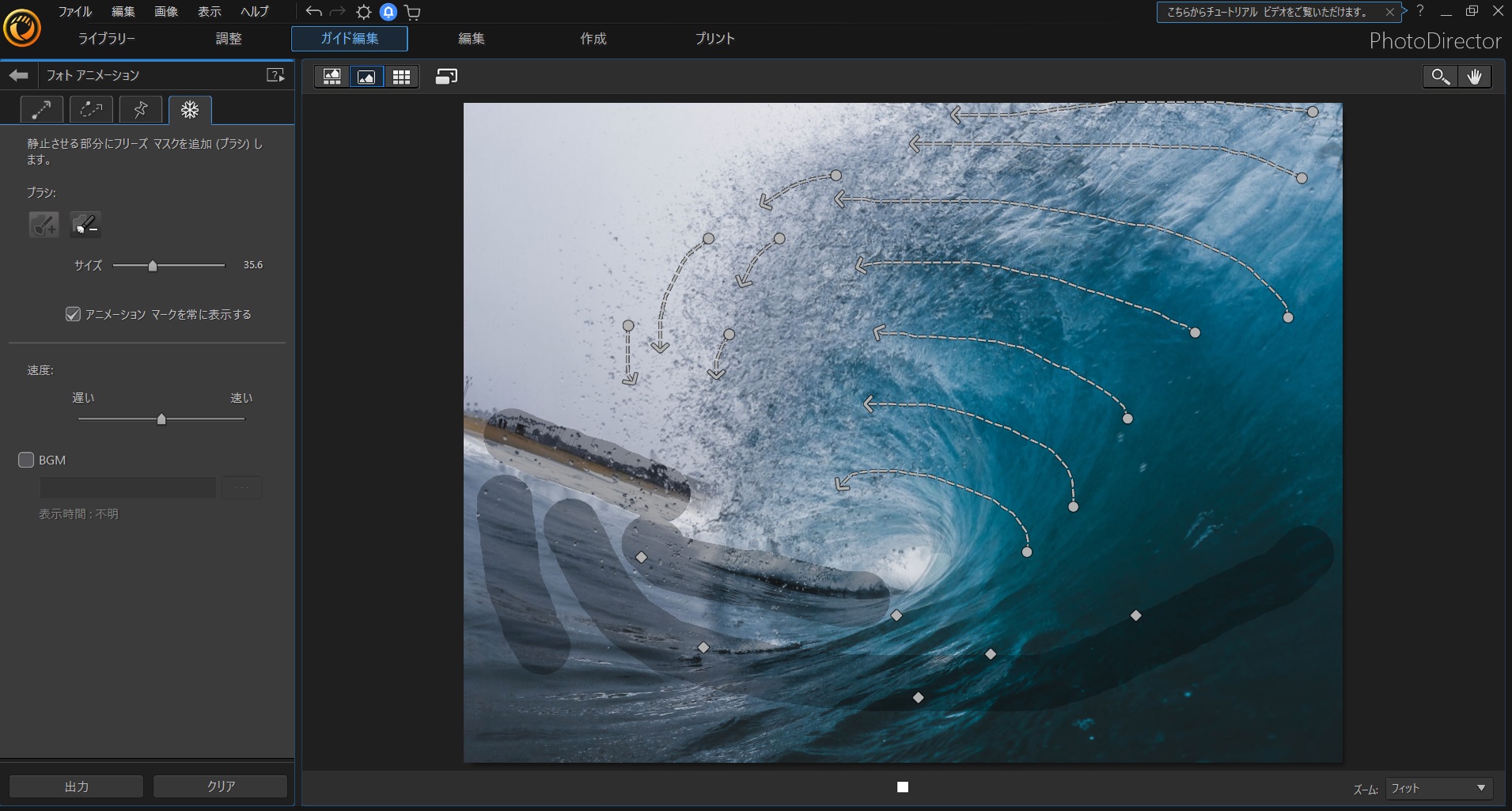Click the back arrow in Photo Animation panel
This screenshot has height=811, width=1512.
[18, 75]
